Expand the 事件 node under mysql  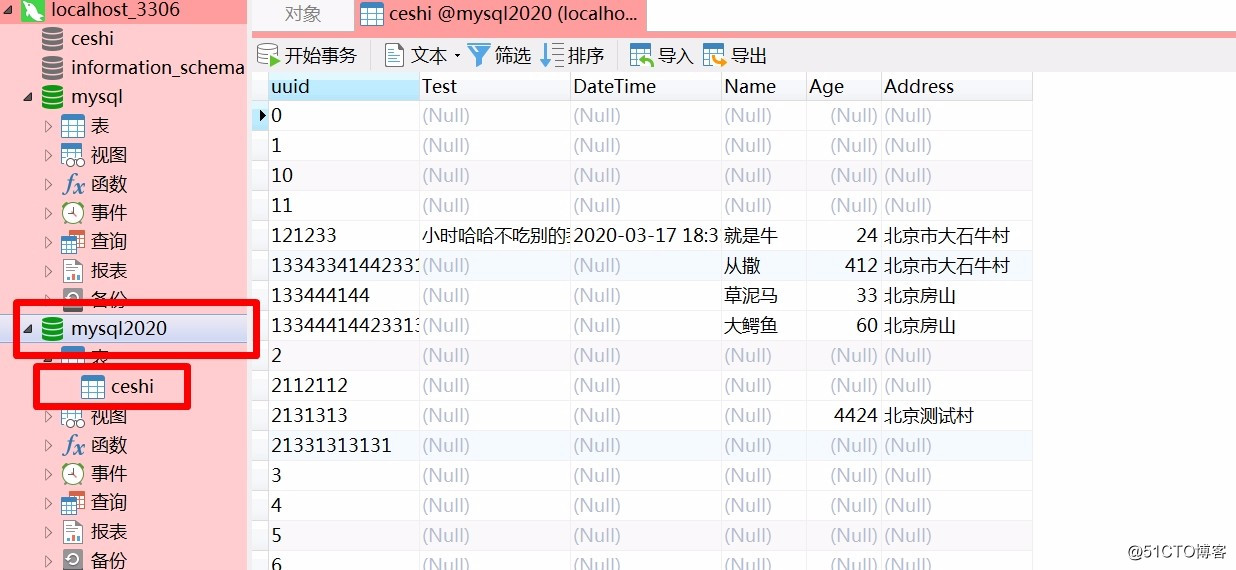pyautogui.click(x=48, y=213)
